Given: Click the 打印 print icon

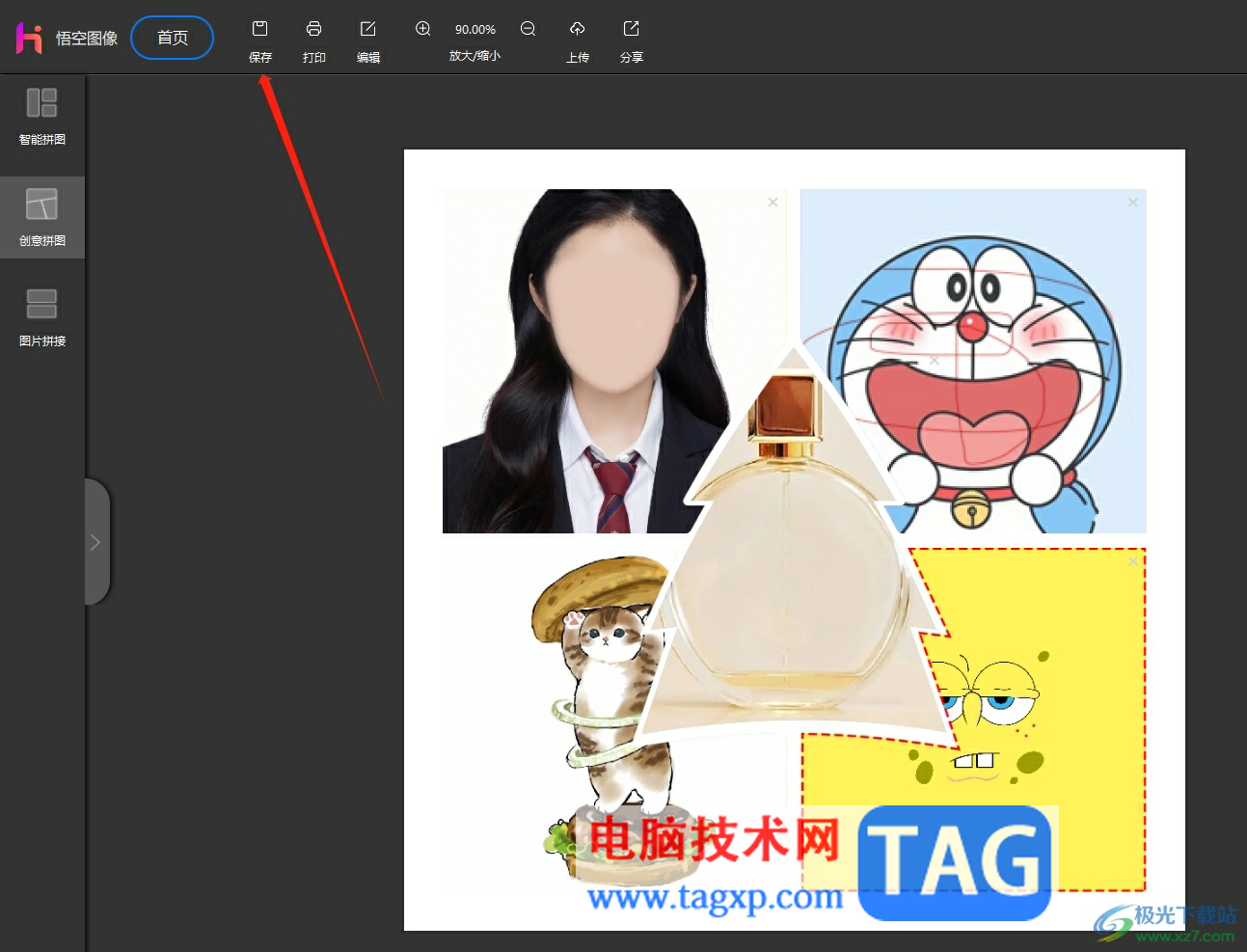Looking at the screenshot, I should (x=313, y=29).
